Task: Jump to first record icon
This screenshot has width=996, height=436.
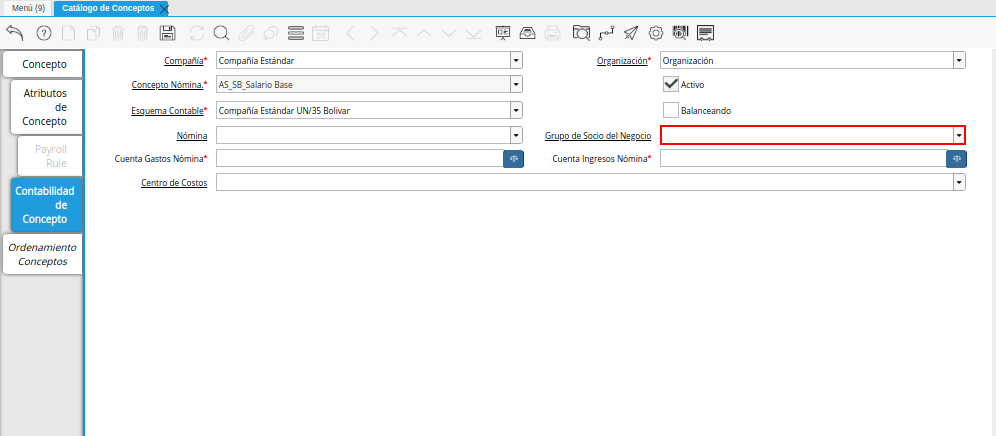Action: point(399,33)
